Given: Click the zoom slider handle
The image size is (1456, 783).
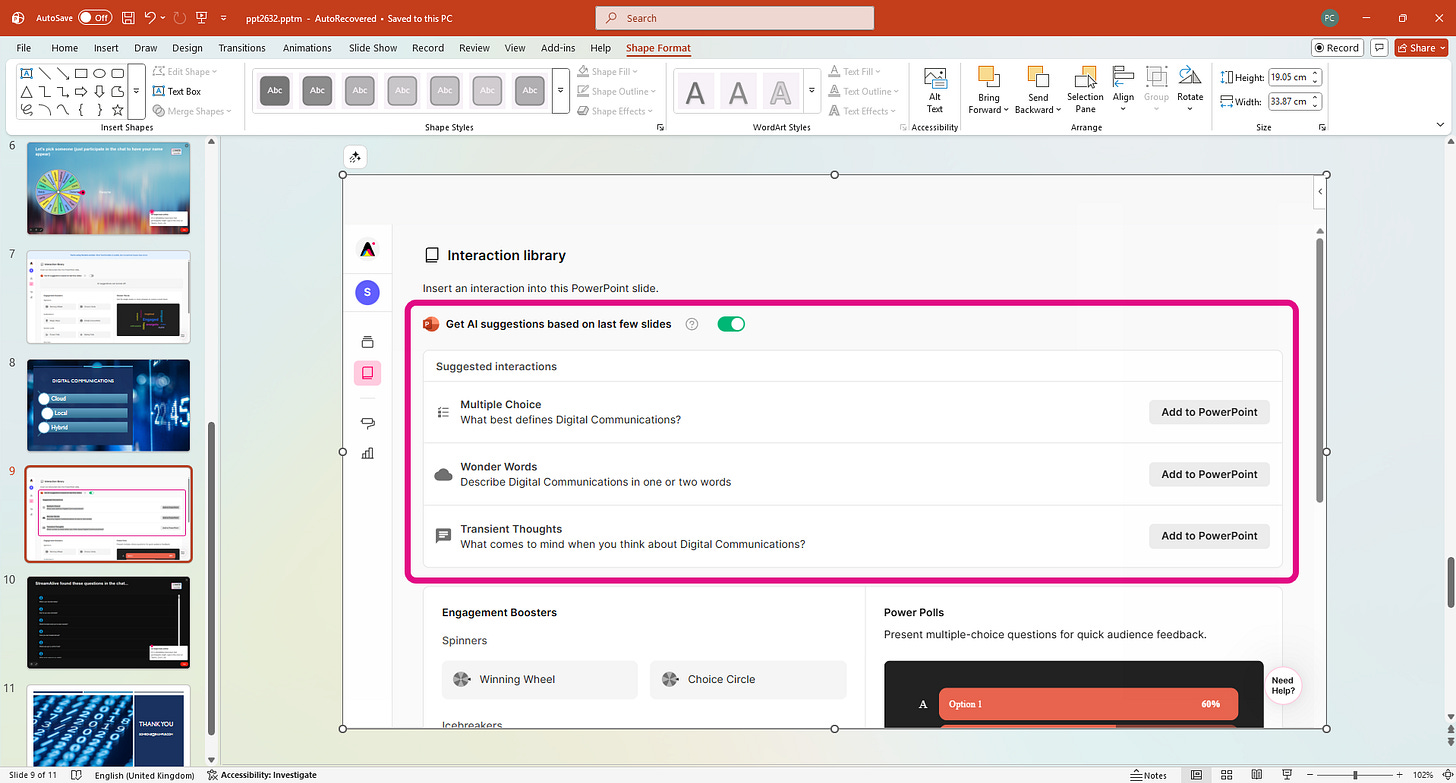Looking at the screenshot, I should 1356,775.
